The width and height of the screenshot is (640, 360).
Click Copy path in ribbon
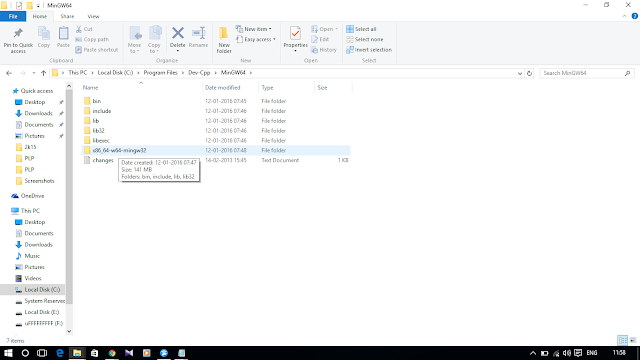pyautogui.click(x=92, y=40)
